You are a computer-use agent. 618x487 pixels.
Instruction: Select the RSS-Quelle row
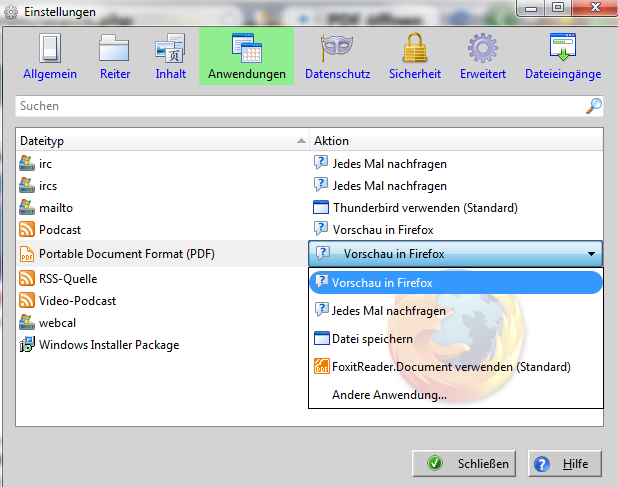click(162, 279)
